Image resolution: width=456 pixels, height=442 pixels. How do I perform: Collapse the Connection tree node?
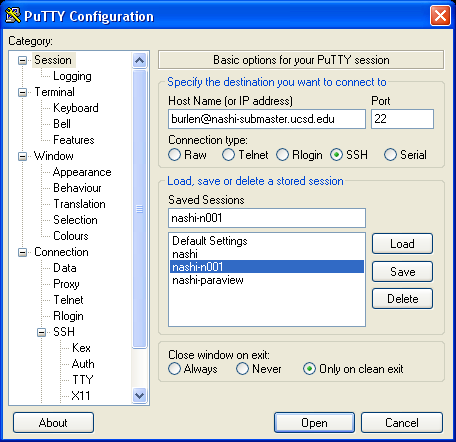pos(22,252)
